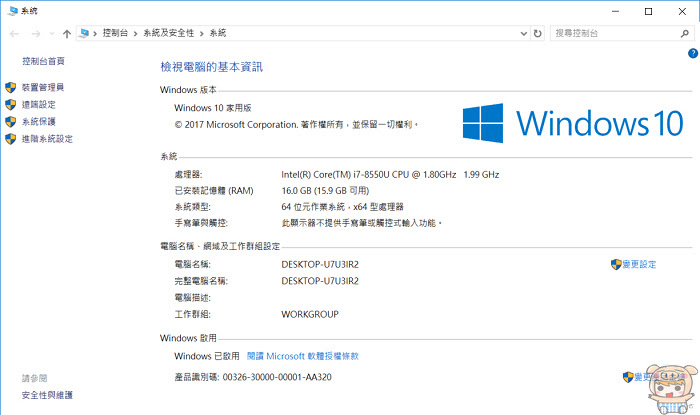Click the shield icon beside 變更設定

616,264
